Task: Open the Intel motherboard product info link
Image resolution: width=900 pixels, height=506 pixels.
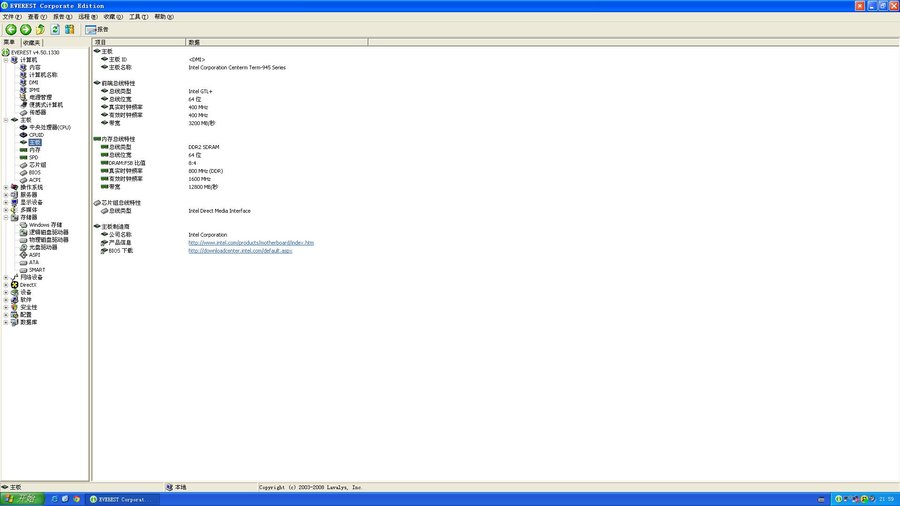Action: 251,243
